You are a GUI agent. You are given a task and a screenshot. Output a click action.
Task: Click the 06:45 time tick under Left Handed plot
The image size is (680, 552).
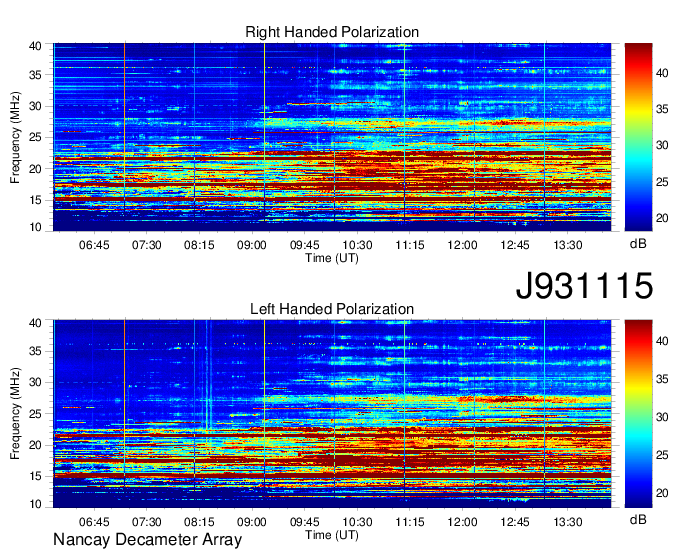coord(94,522)
